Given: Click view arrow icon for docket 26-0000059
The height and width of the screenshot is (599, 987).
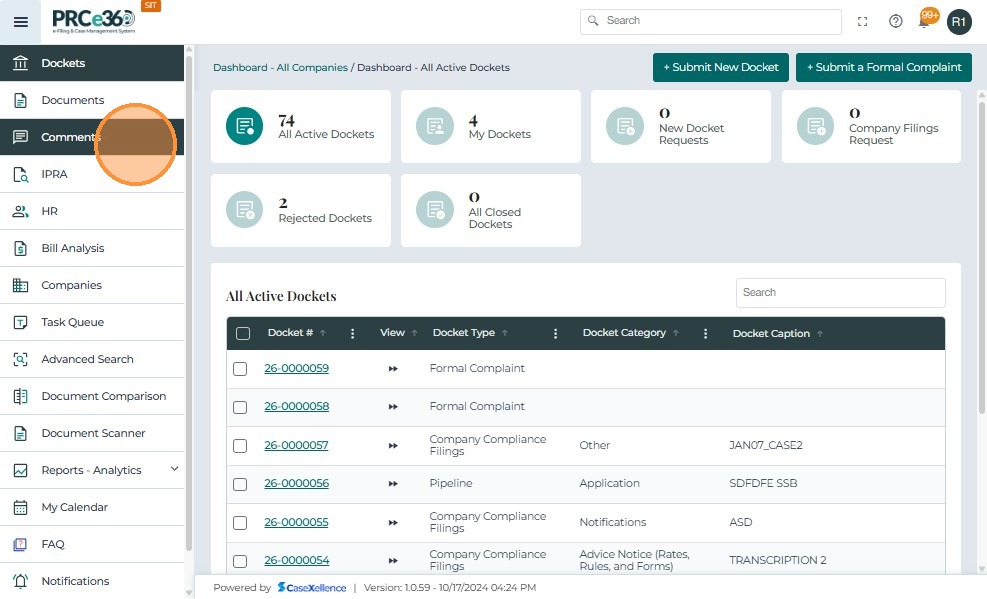Looking at the screenshot, I should 393,369.
